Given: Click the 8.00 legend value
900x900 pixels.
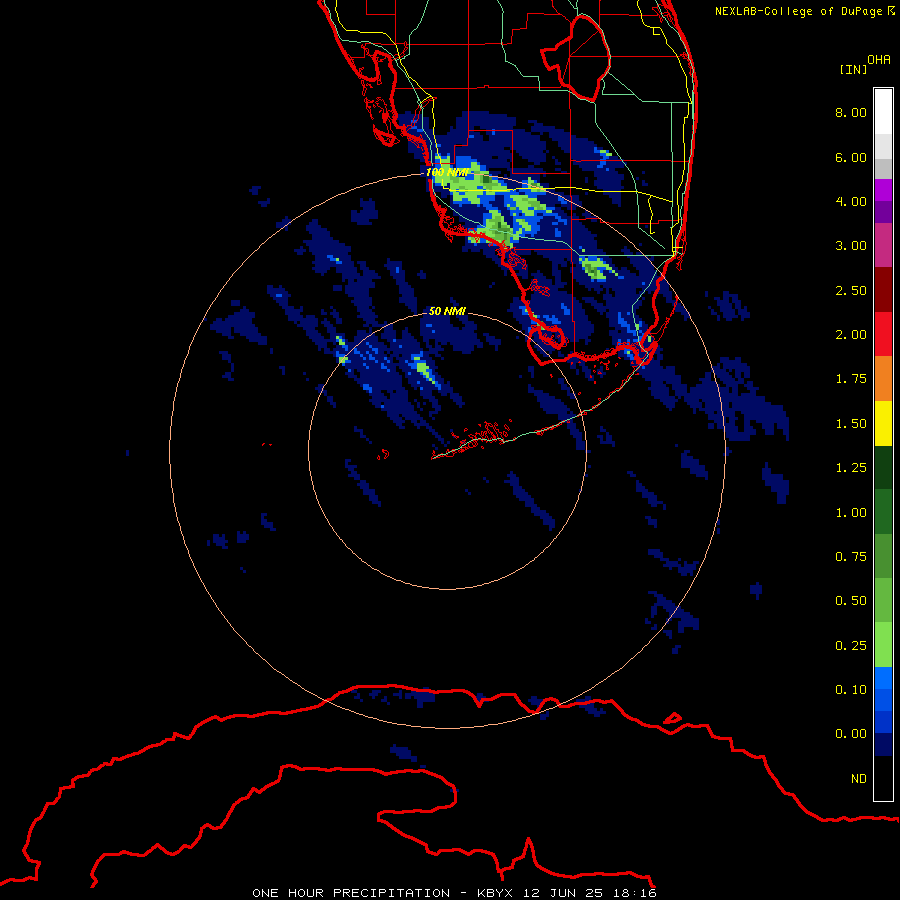Looking at the screenshot, I should (x=851, y=112).
